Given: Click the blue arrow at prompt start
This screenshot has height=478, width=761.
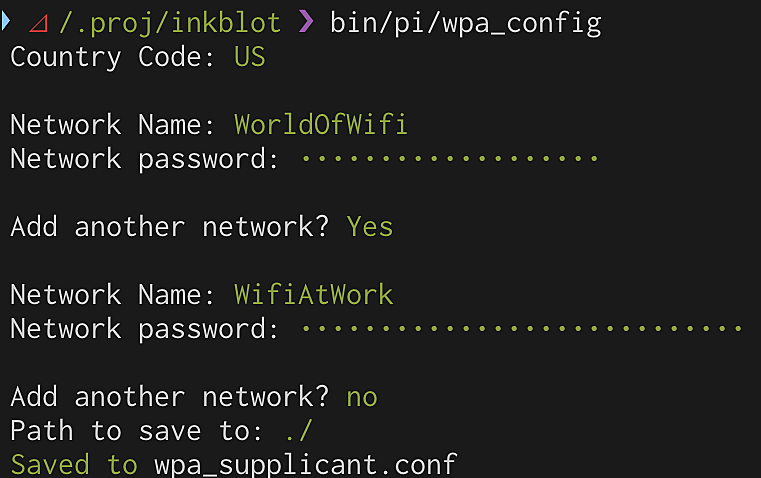Looking at the screenshot, I should pos(5,21).
